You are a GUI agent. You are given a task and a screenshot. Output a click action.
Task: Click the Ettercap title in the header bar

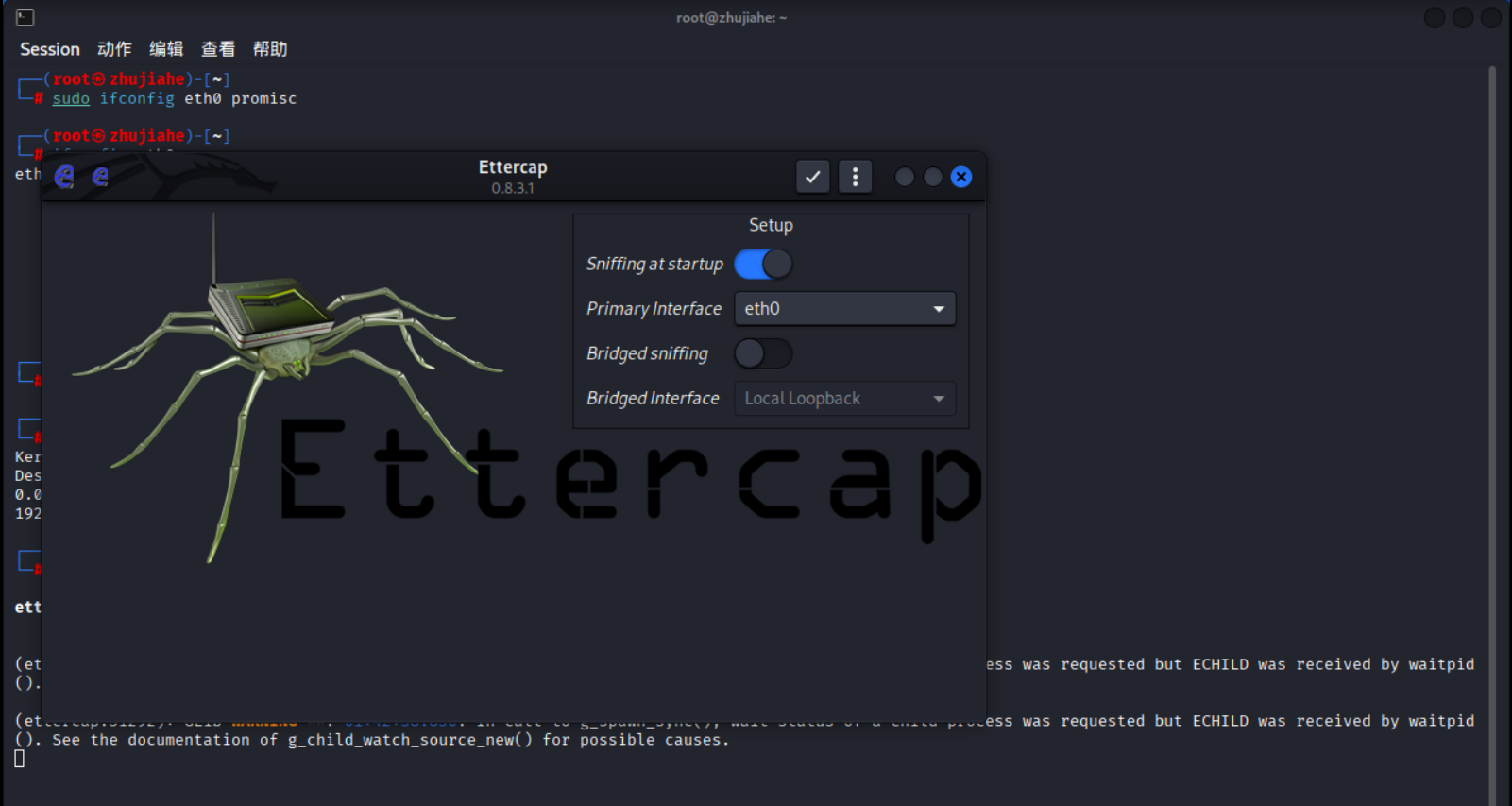pos(513,167)
